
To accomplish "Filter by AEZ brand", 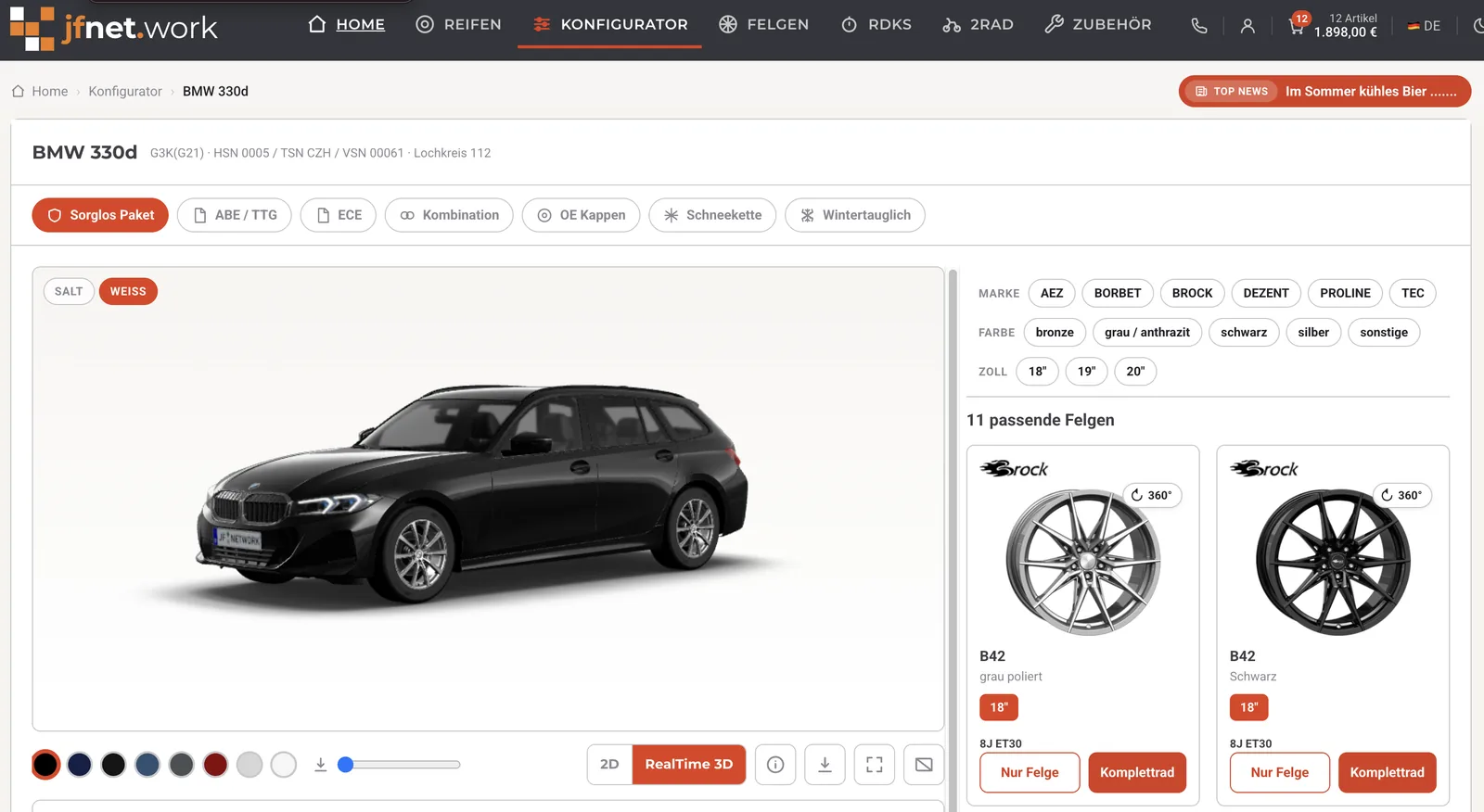I will point(1052,293).
